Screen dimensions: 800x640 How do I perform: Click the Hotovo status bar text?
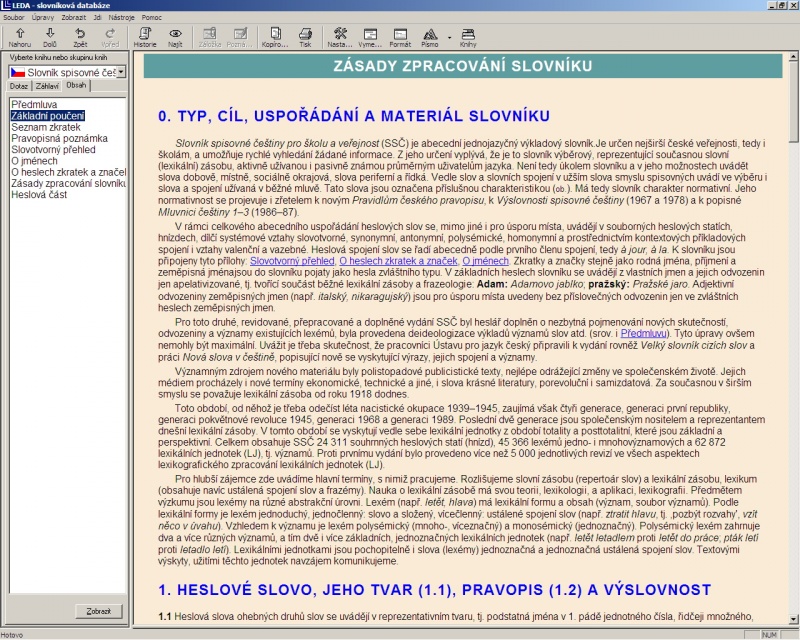click(x=12, y=635)
